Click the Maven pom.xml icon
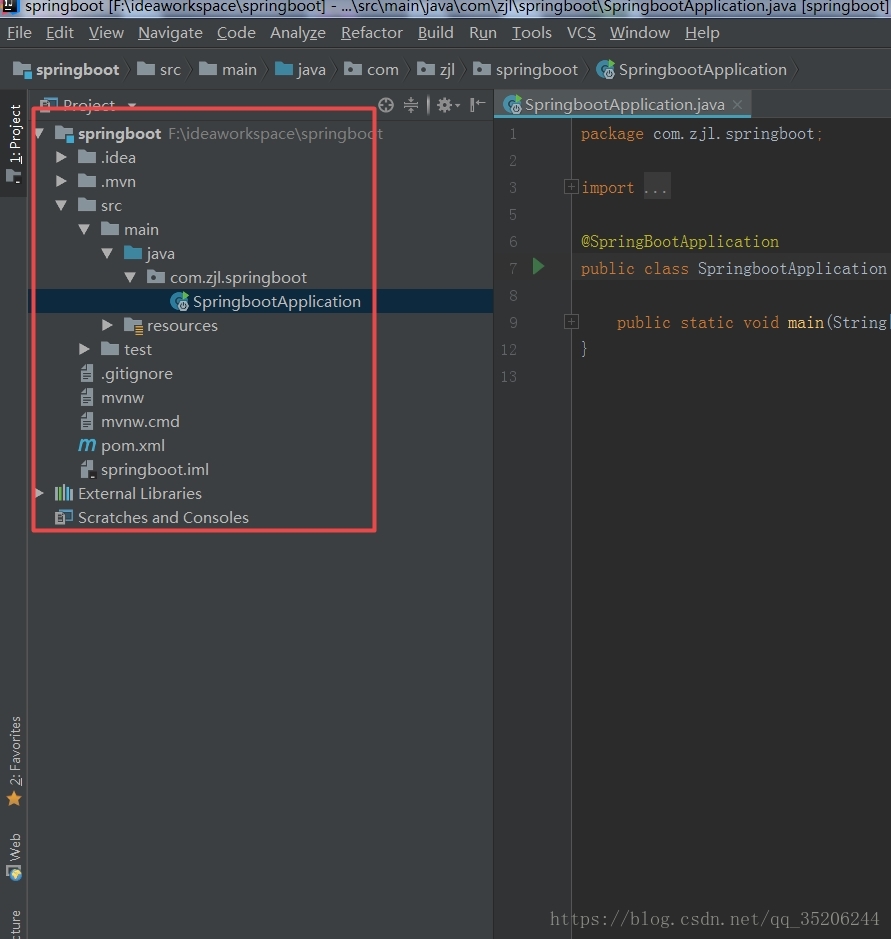 87,445
